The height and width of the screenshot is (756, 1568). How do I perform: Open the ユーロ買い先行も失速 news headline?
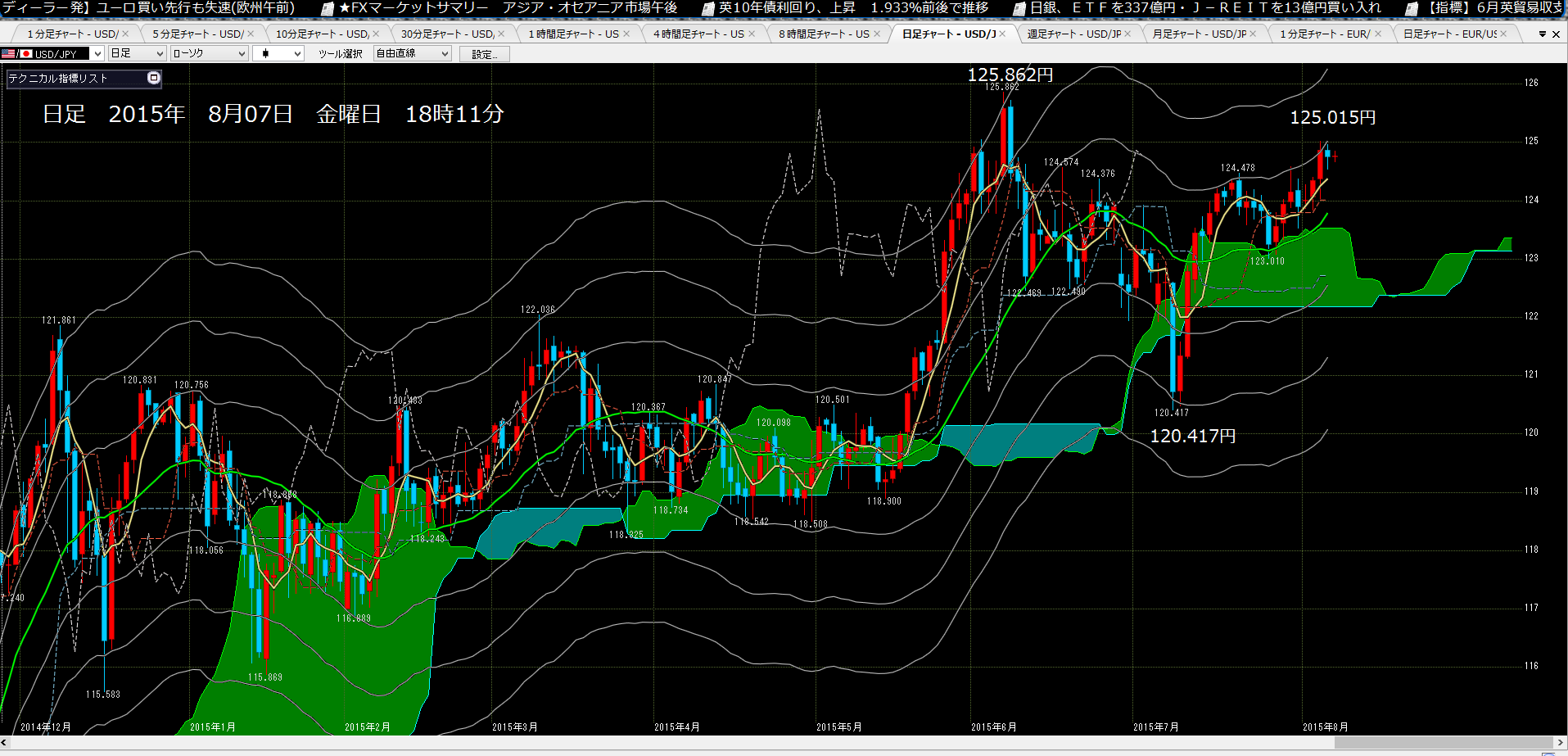pyautogui.click(x=147, y=8)
